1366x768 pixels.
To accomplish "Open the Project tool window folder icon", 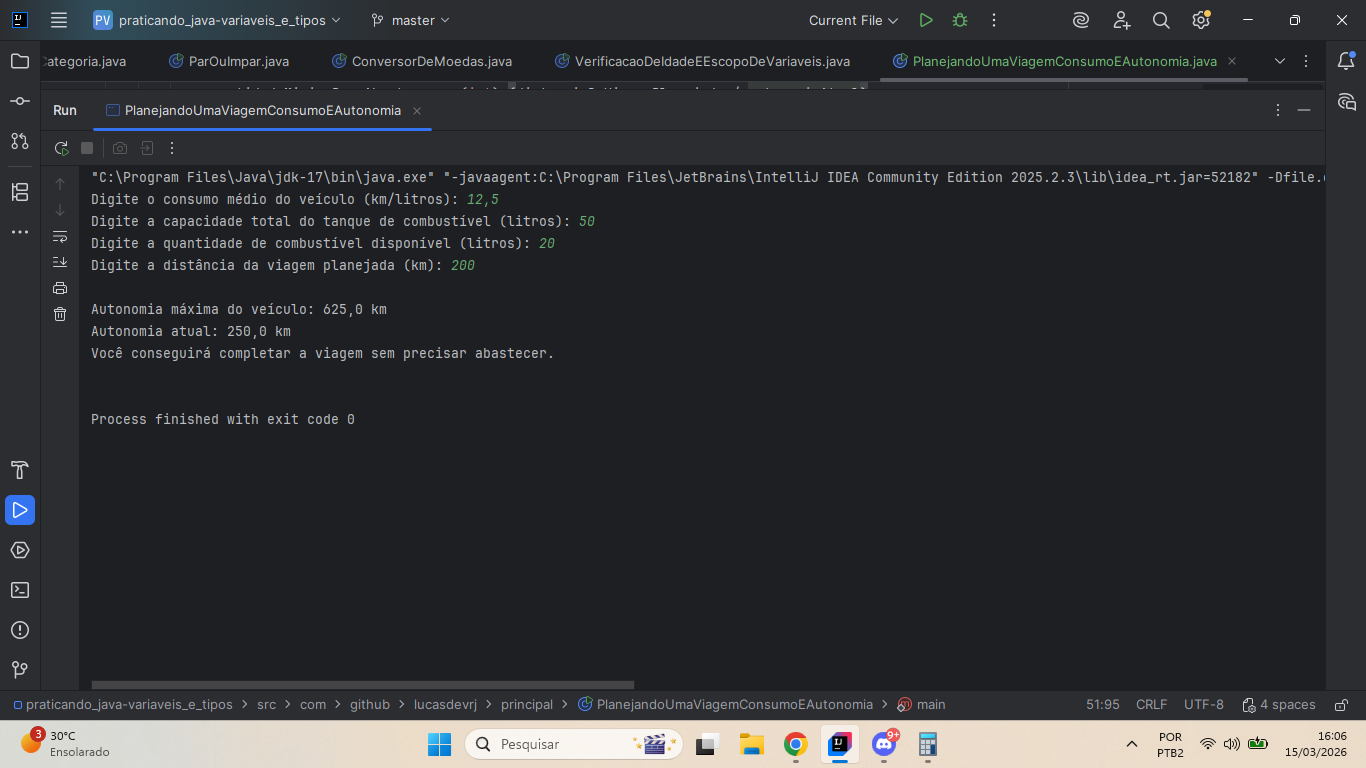I will coord(20,61).
